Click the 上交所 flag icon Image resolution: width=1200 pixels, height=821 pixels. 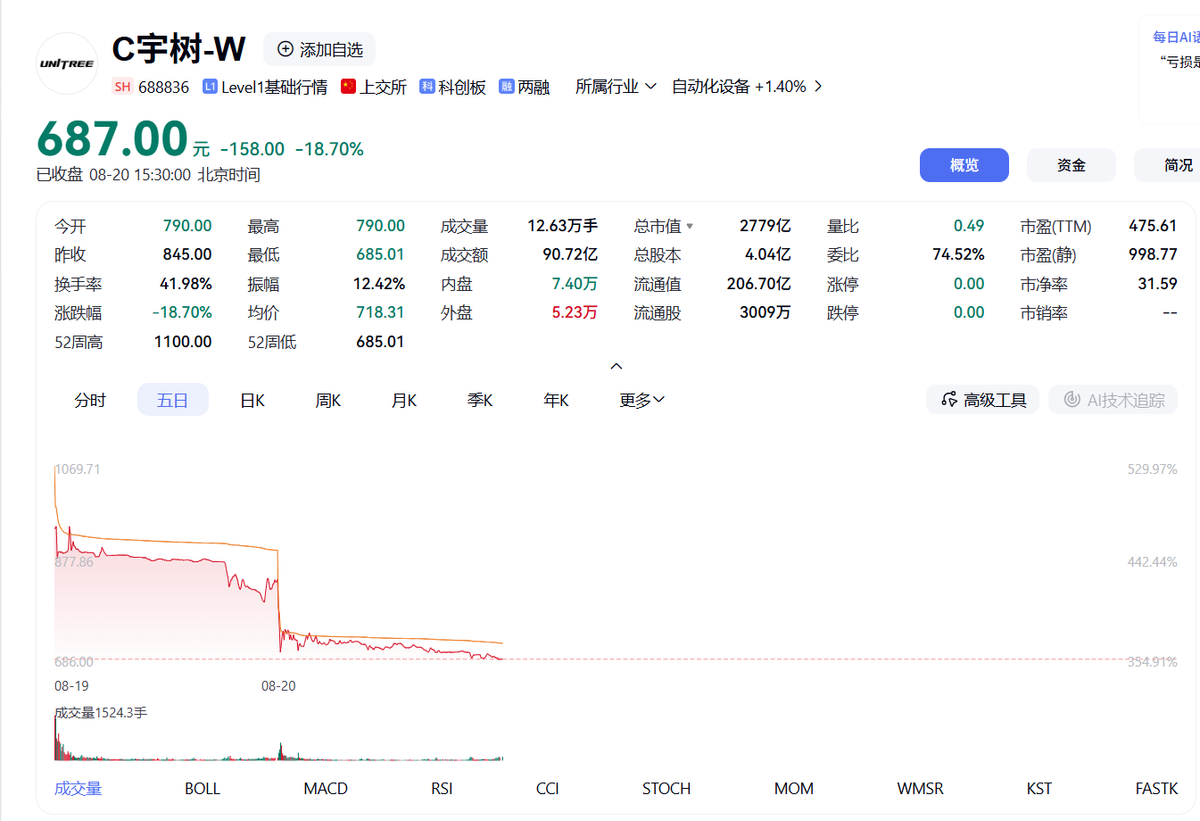(349, 87)
